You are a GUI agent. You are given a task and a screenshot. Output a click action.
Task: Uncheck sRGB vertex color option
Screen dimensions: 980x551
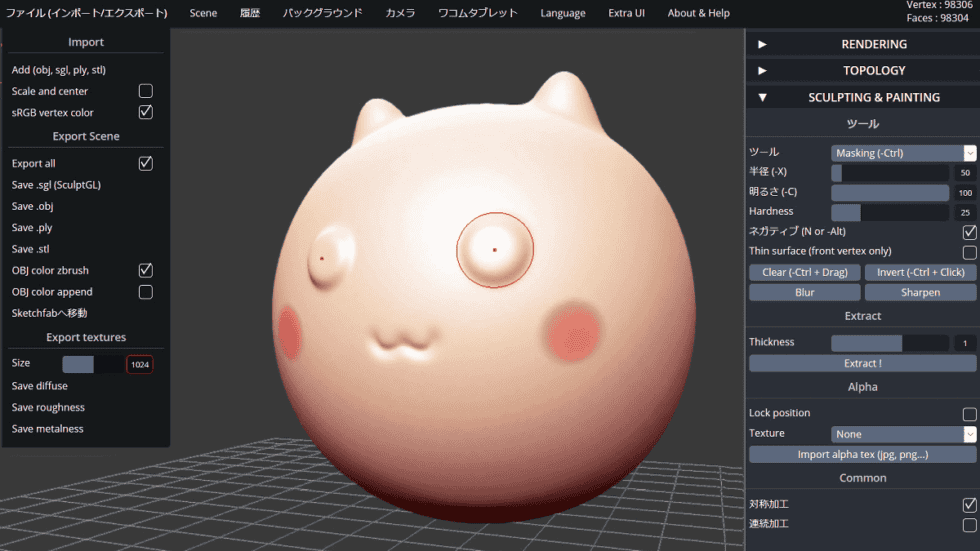coord(146,112)
